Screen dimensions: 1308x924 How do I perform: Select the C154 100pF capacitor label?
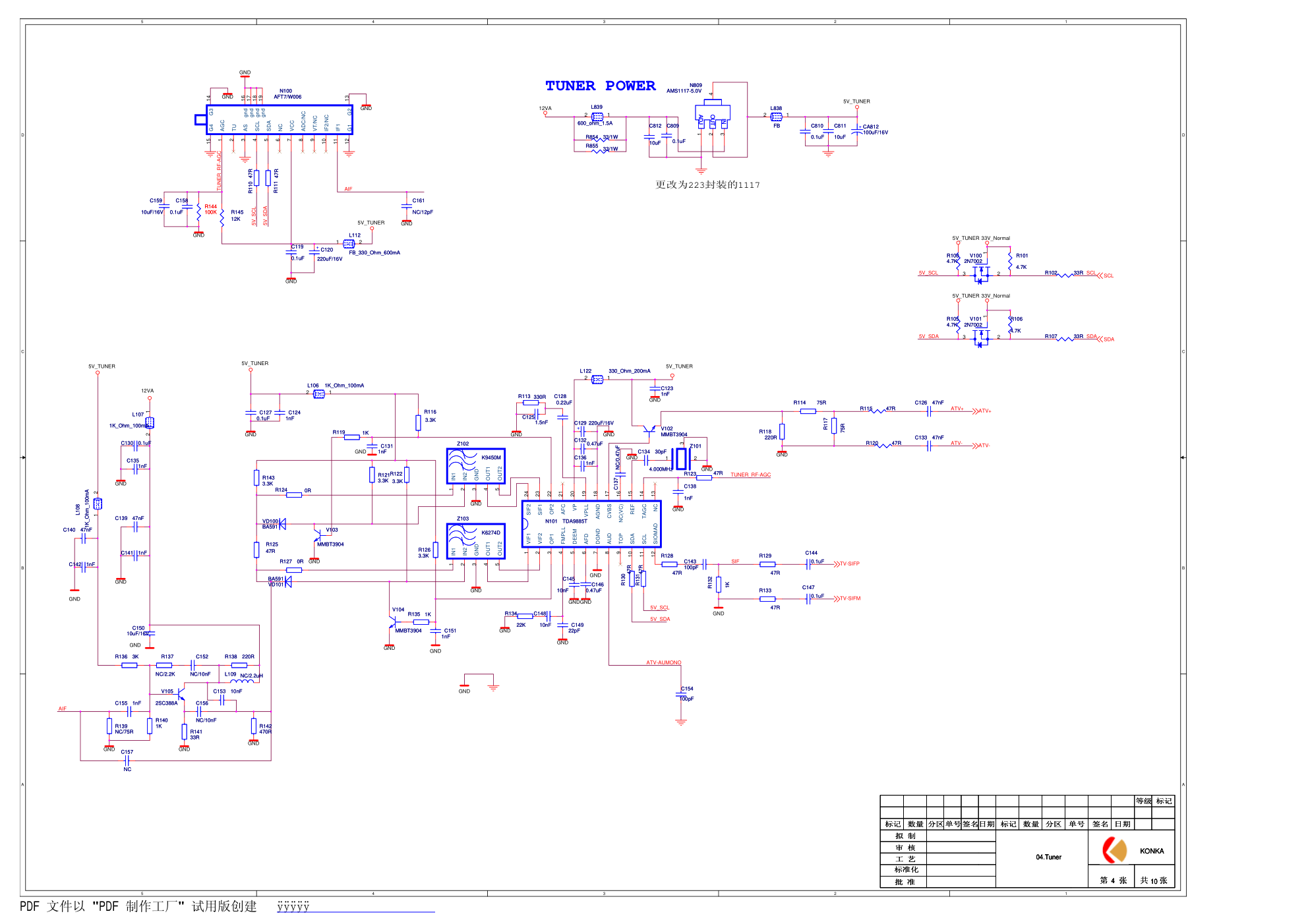pyautogui.click(x=687, y=694)
